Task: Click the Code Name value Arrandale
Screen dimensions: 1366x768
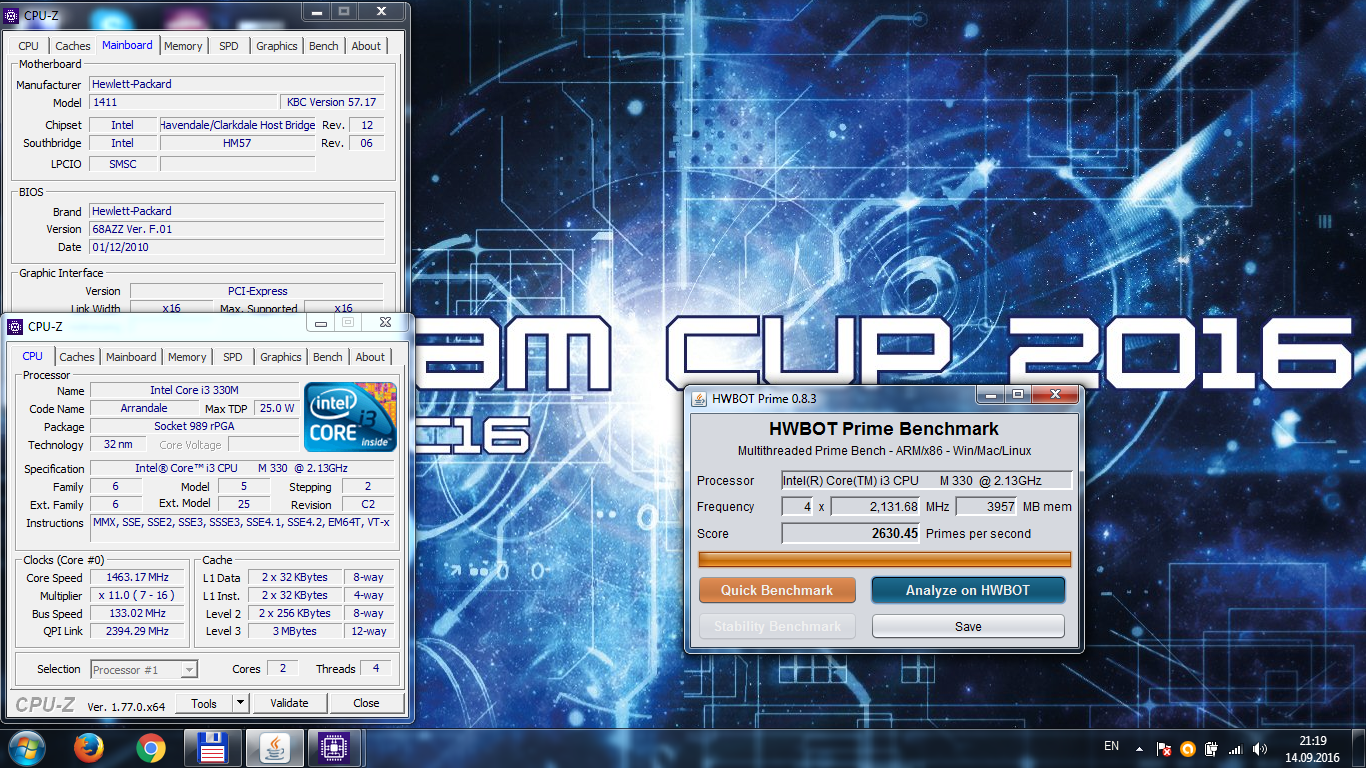Action: click(x=145, y=409)
